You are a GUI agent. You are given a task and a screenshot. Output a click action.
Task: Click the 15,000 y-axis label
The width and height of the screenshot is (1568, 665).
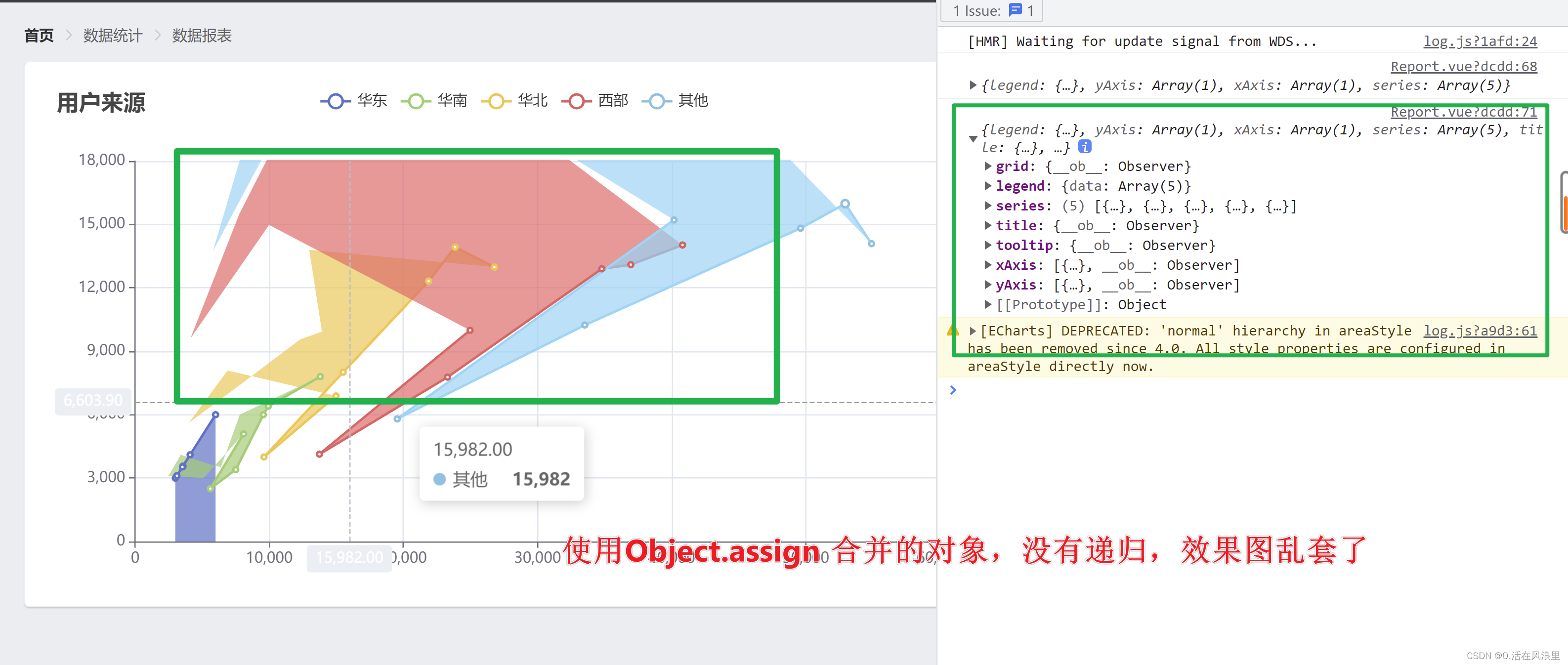[x=102, y=223]
